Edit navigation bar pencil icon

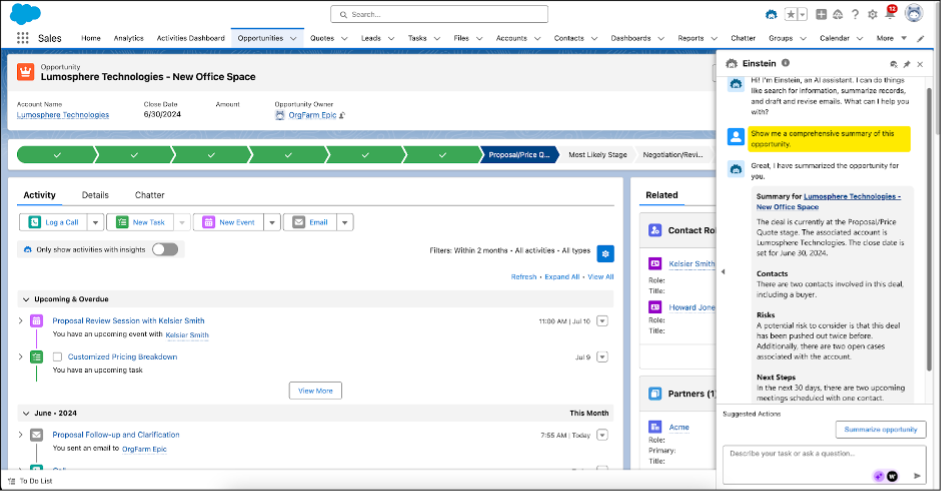tap(920, 38)
